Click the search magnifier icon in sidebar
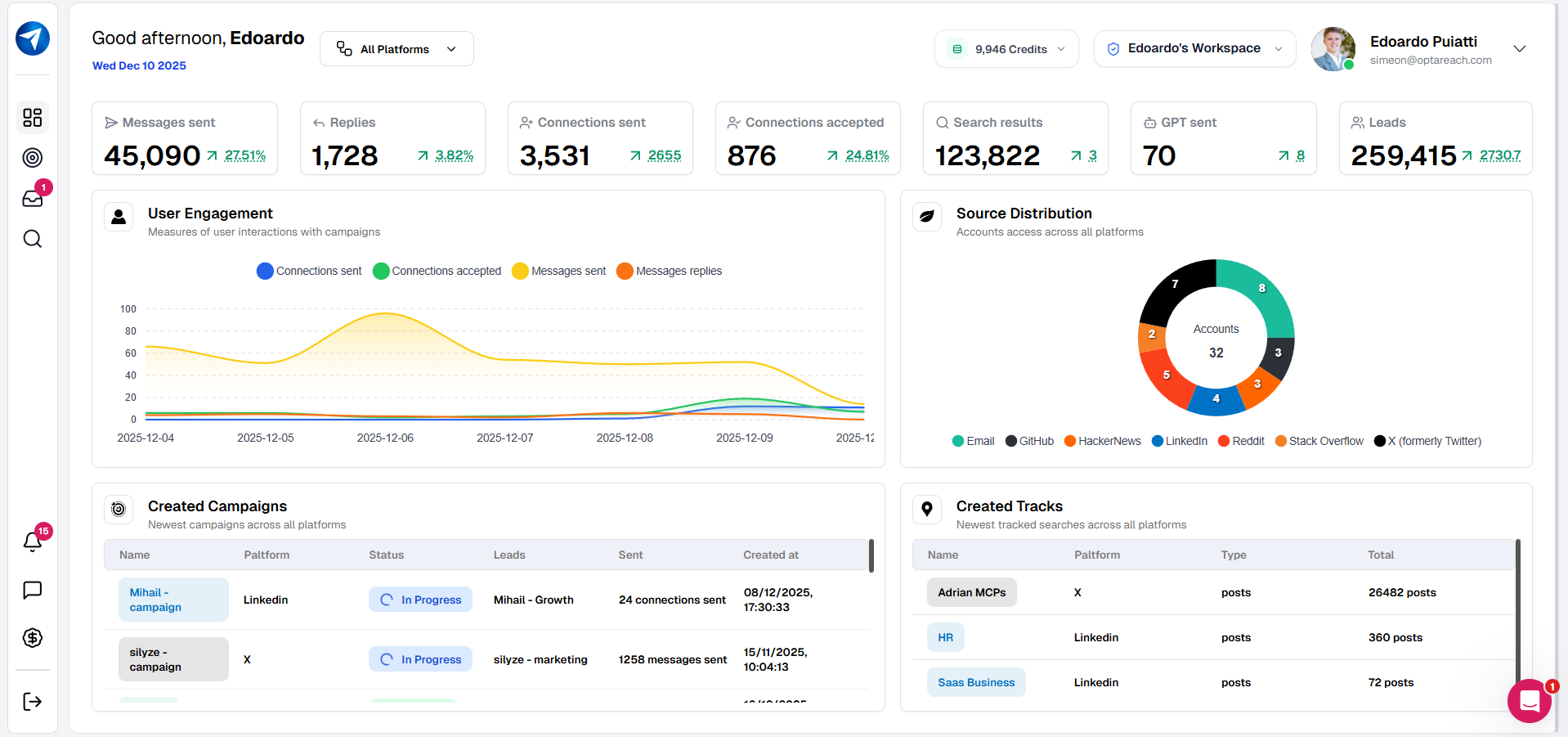Viewport: 1568px width, 737px height. pyautogui.click(x=33, y=239)
